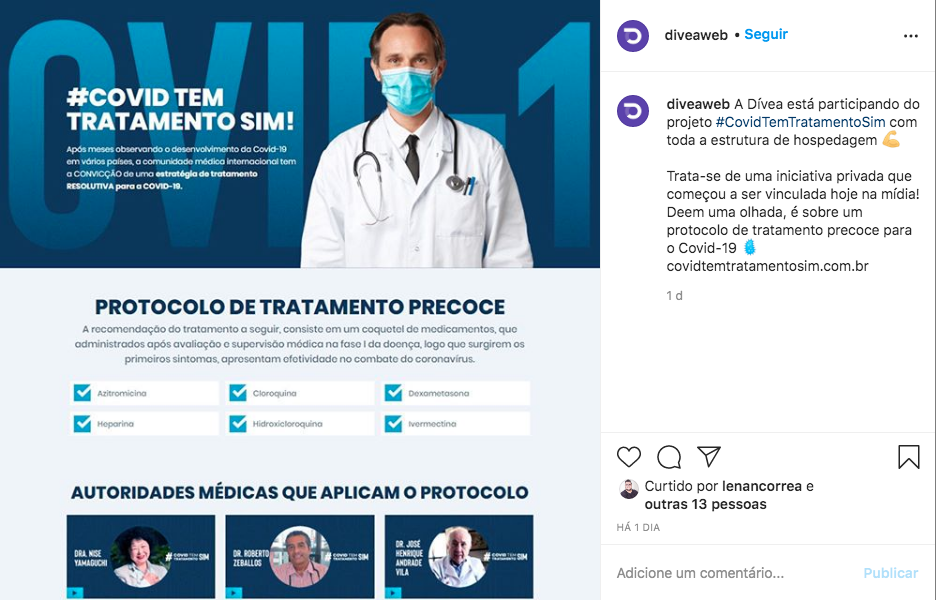
Task: Submit the comment with Publicar
Action: (x=891, y=573)
